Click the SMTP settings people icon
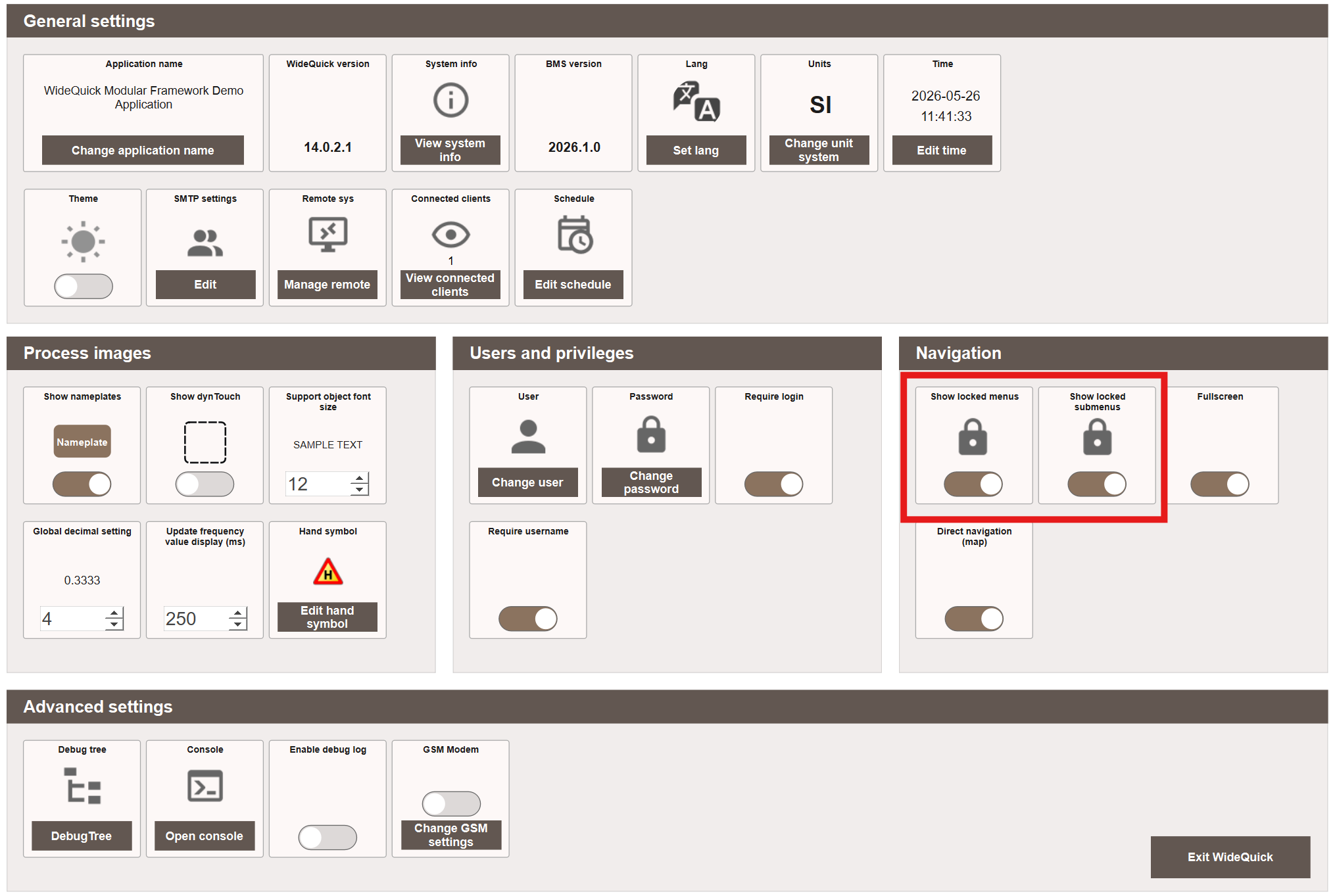Viewport: 1335px width, 896px height. 205,243
